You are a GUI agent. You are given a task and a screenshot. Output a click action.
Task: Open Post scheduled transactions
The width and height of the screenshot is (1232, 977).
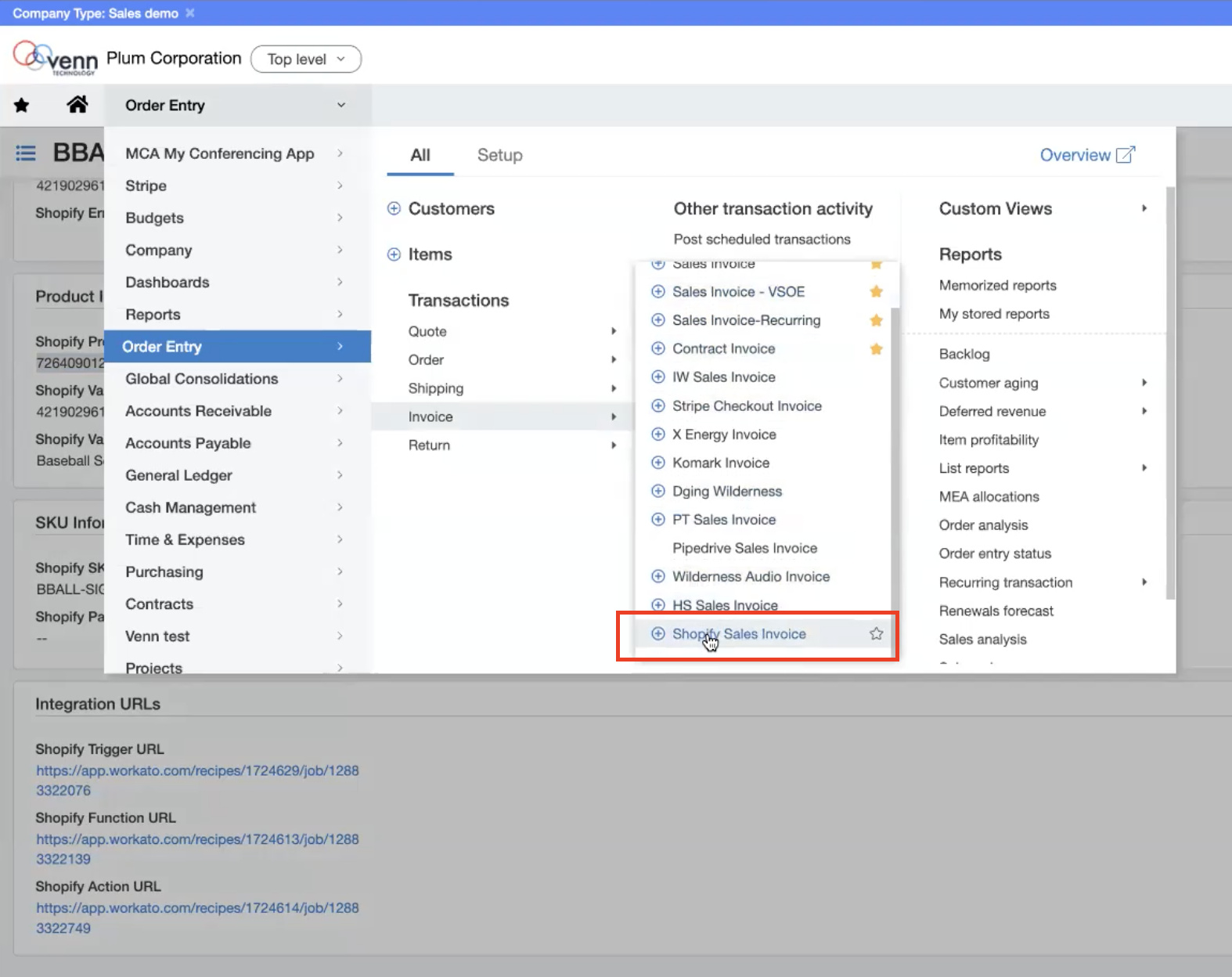point(762,239)
